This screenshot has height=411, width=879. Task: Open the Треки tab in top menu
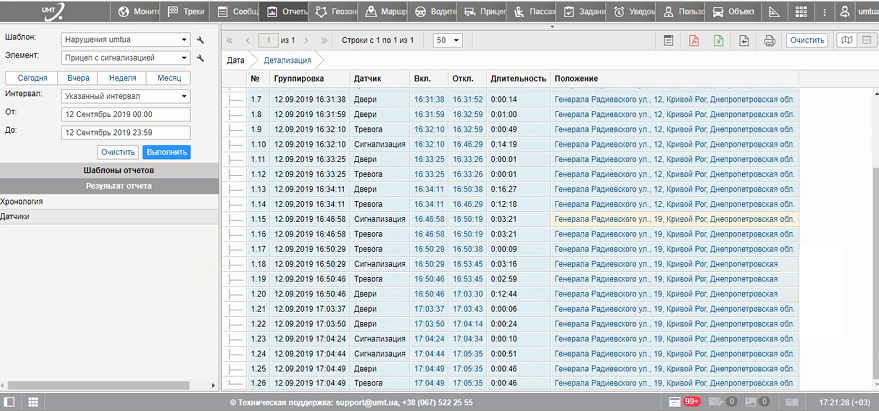185,13
